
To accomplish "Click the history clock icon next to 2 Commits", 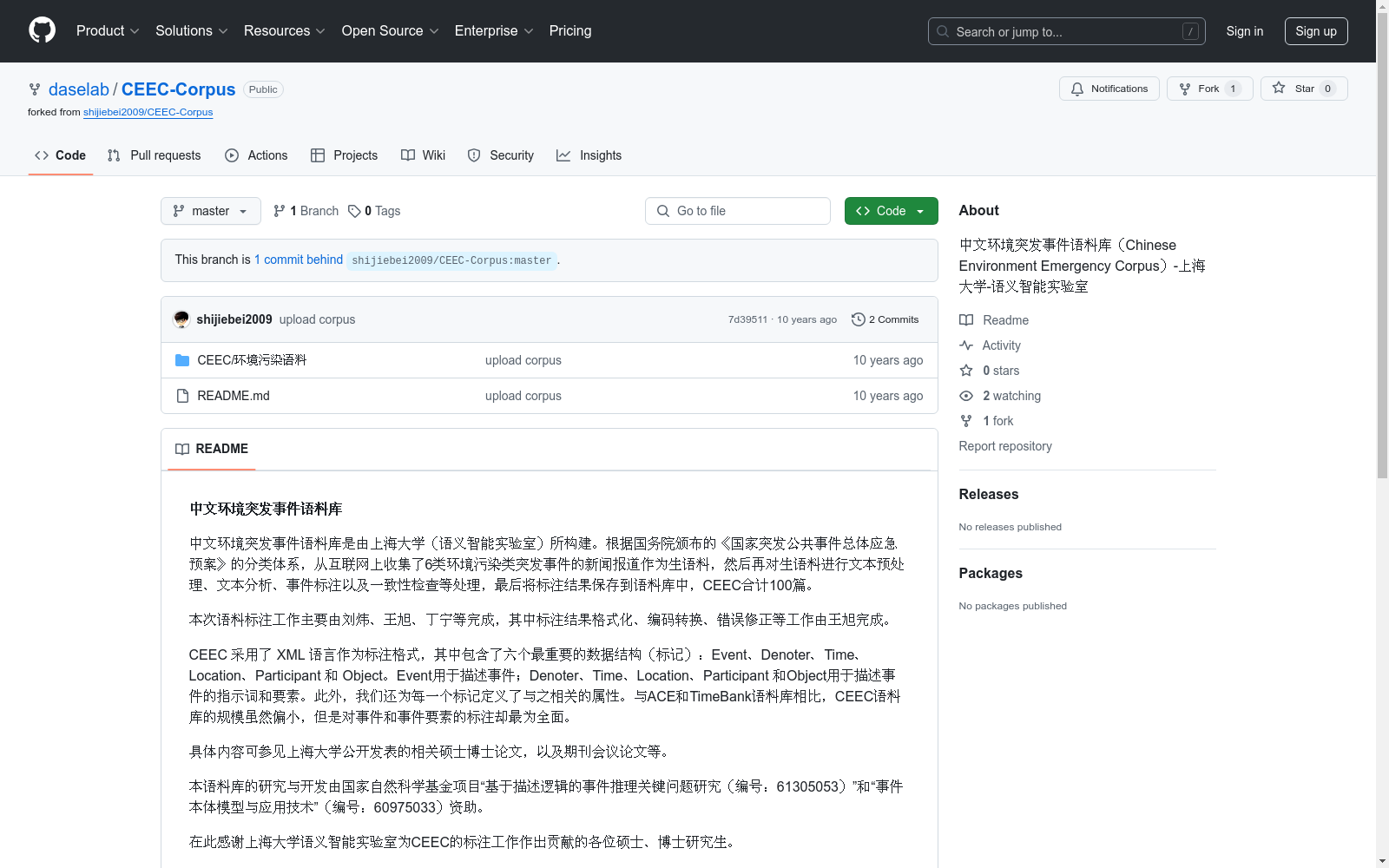I will (x=859, y=319).
